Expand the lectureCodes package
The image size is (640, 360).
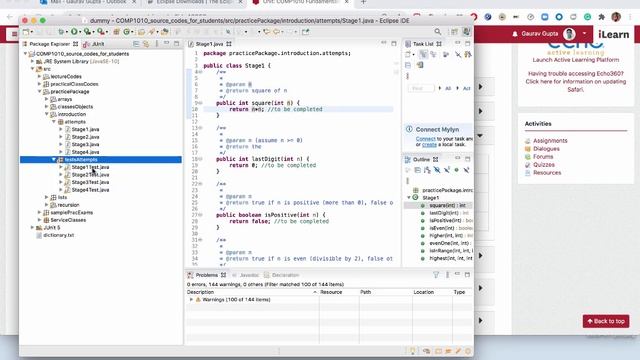pos(40,76)
